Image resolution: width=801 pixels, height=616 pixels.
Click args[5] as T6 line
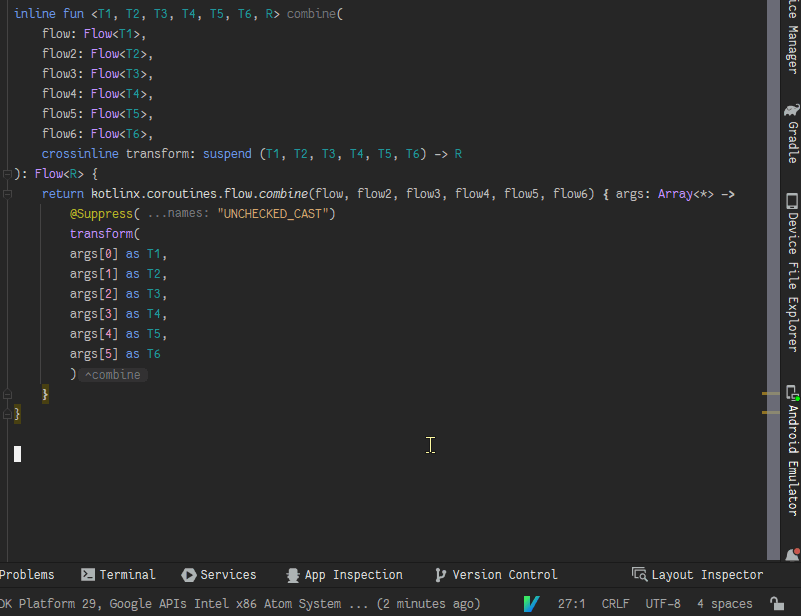click(x=115, y=354)
